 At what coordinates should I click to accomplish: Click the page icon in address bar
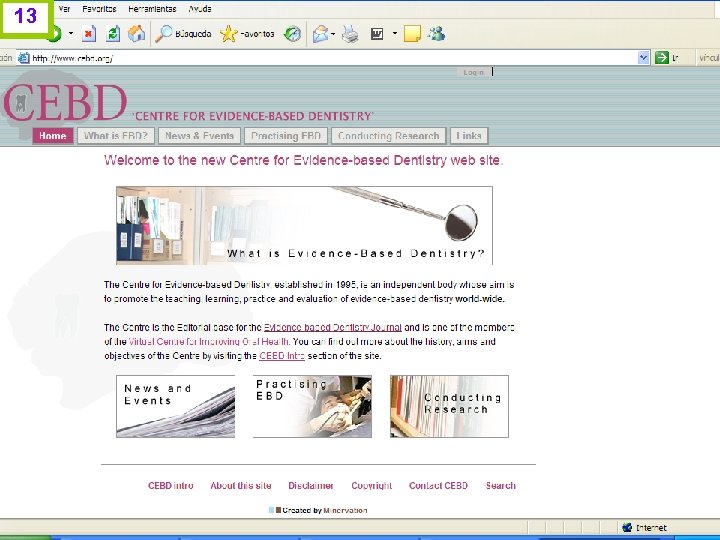23,58
